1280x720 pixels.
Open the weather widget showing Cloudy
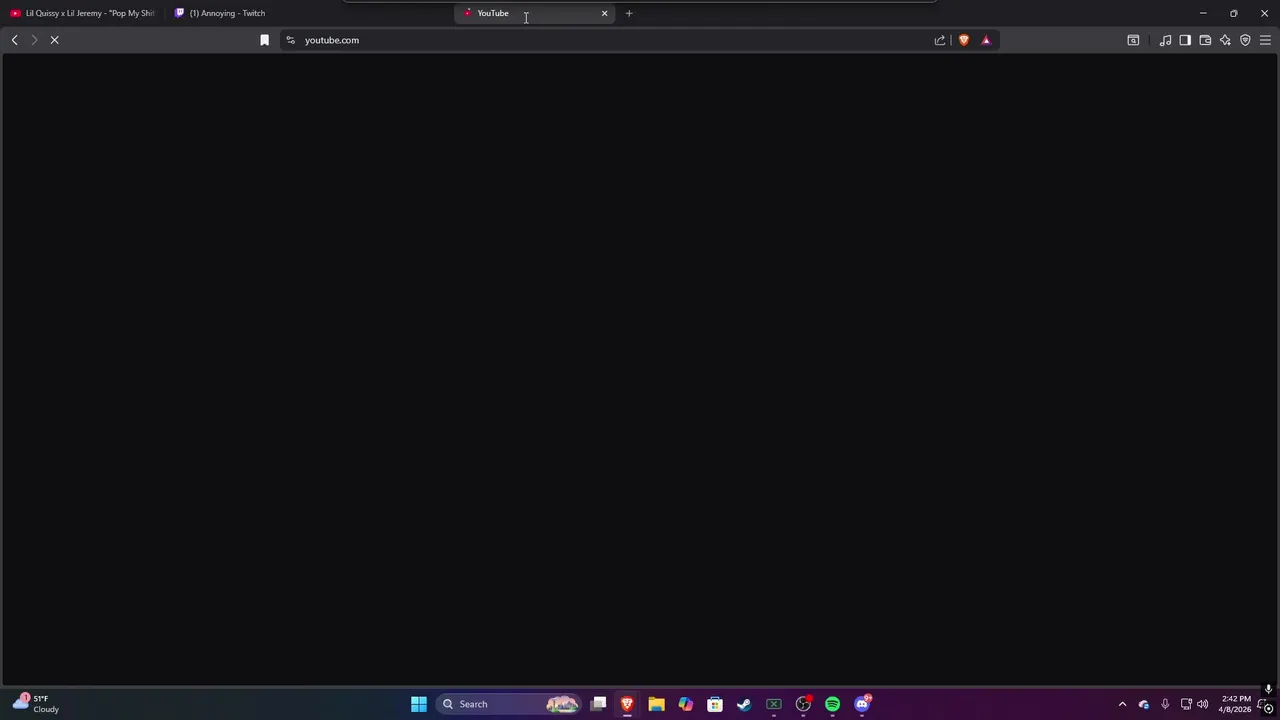click(x=36, y=704)
